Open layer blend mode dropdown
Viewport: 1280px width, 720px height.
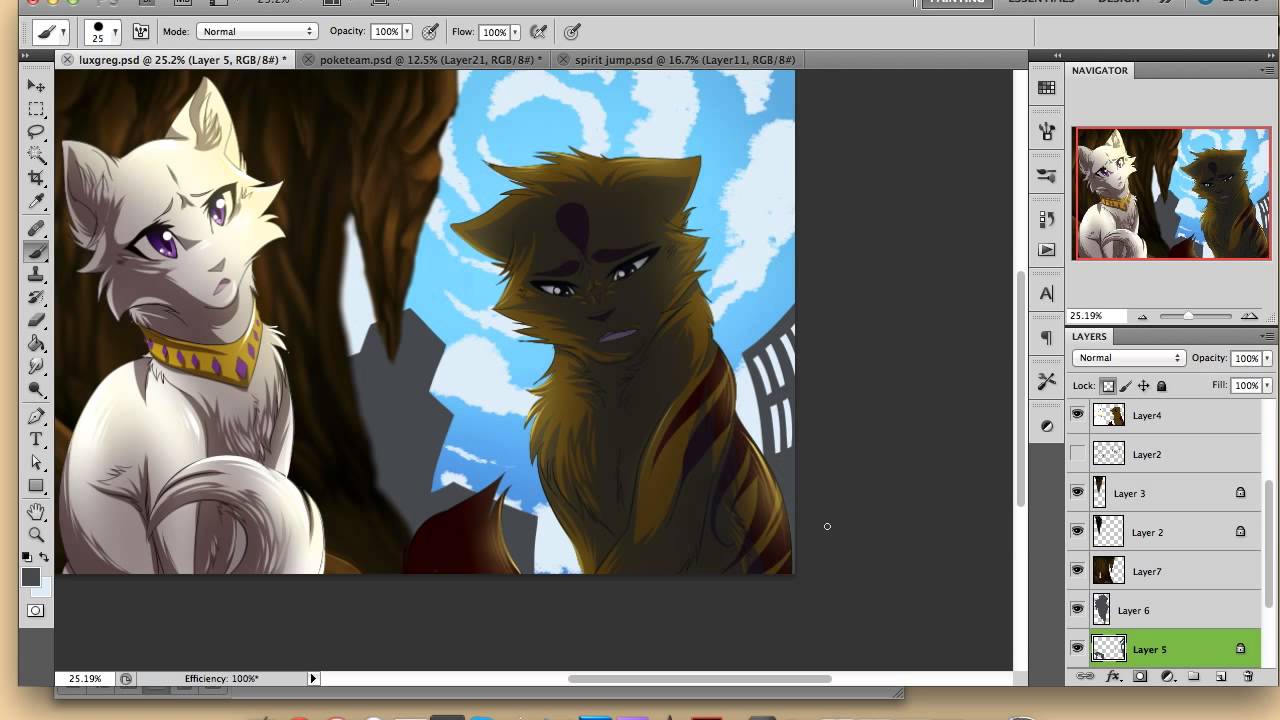click(x=1129, y=358)
